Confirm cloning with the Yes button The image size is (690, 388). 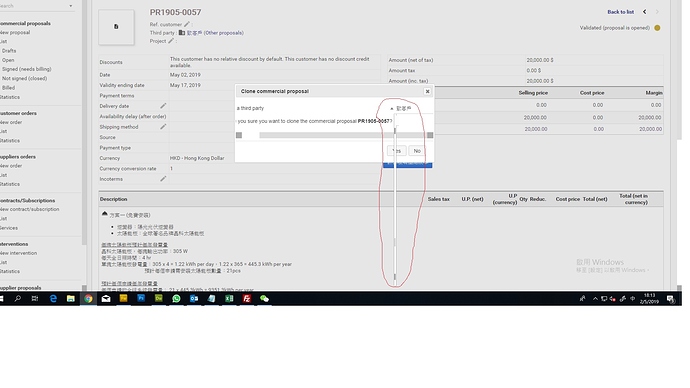point(396,151)
